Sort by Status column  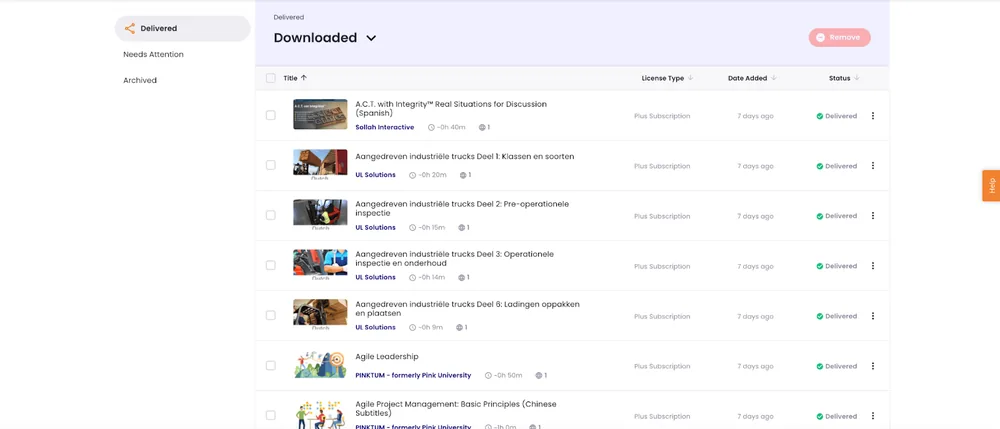tap(844, 78)
